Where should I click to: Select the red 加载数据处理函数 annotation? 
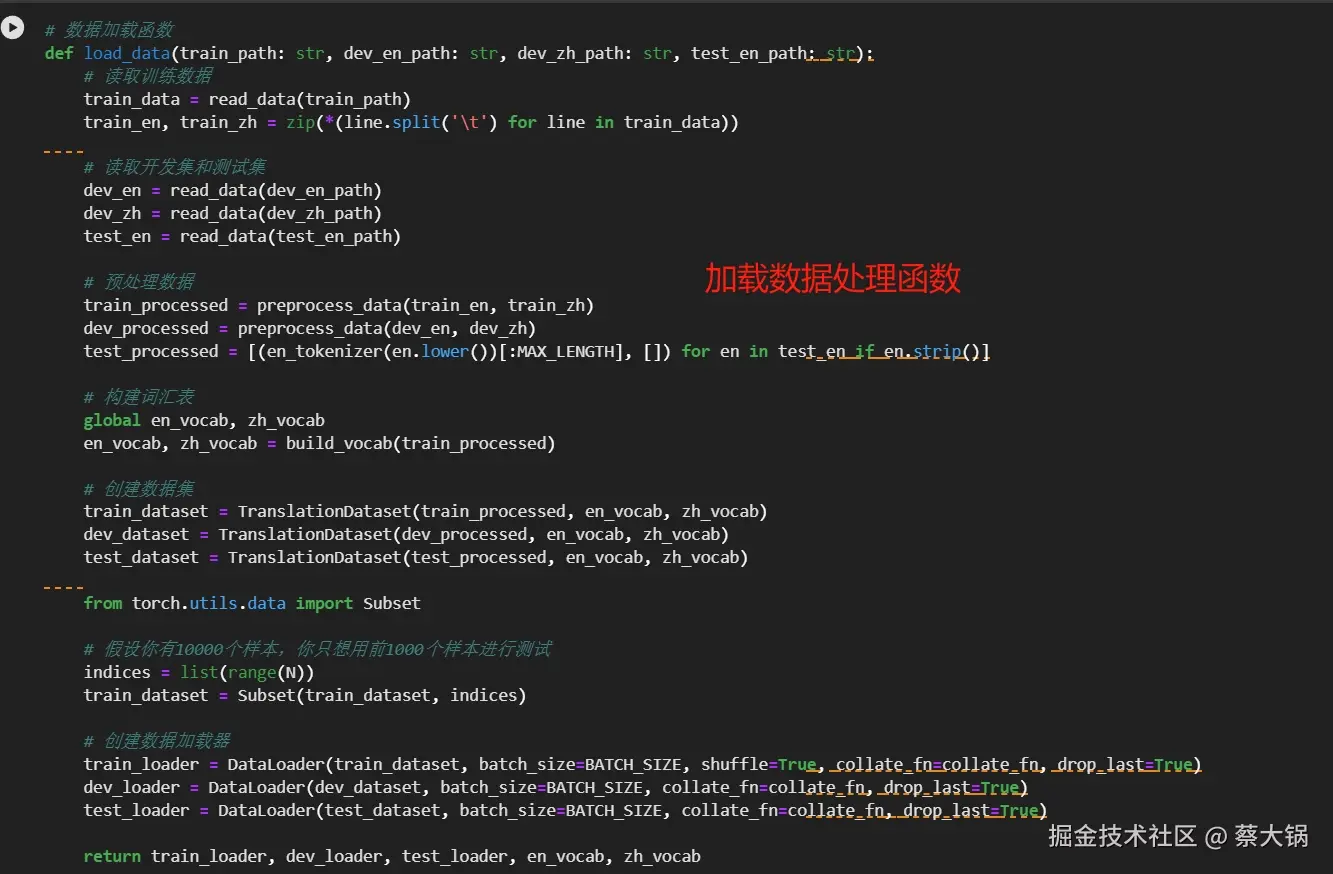832,279
